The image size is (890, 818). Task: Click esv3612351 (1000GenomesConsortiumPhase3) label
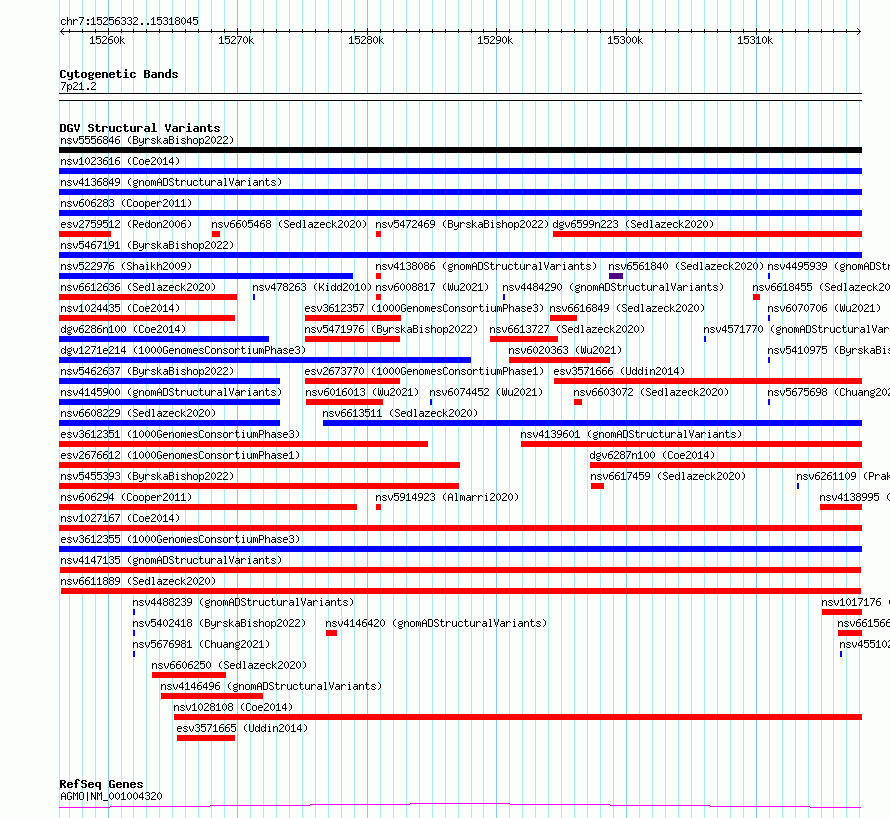pyautogui.click(x=180, y=434)
